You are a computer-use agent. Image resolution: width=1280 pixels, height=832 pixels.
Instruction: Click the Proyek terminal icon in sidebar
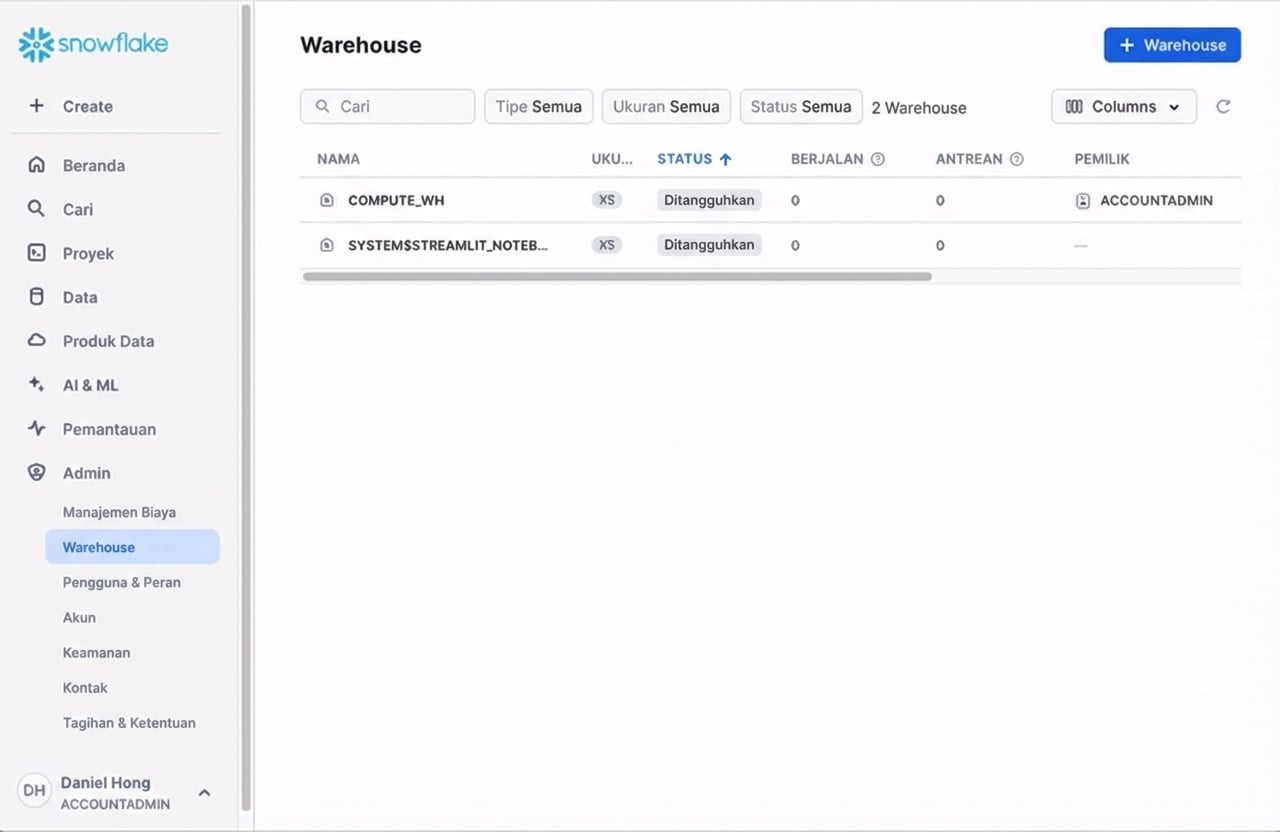[x=37, y=253]
